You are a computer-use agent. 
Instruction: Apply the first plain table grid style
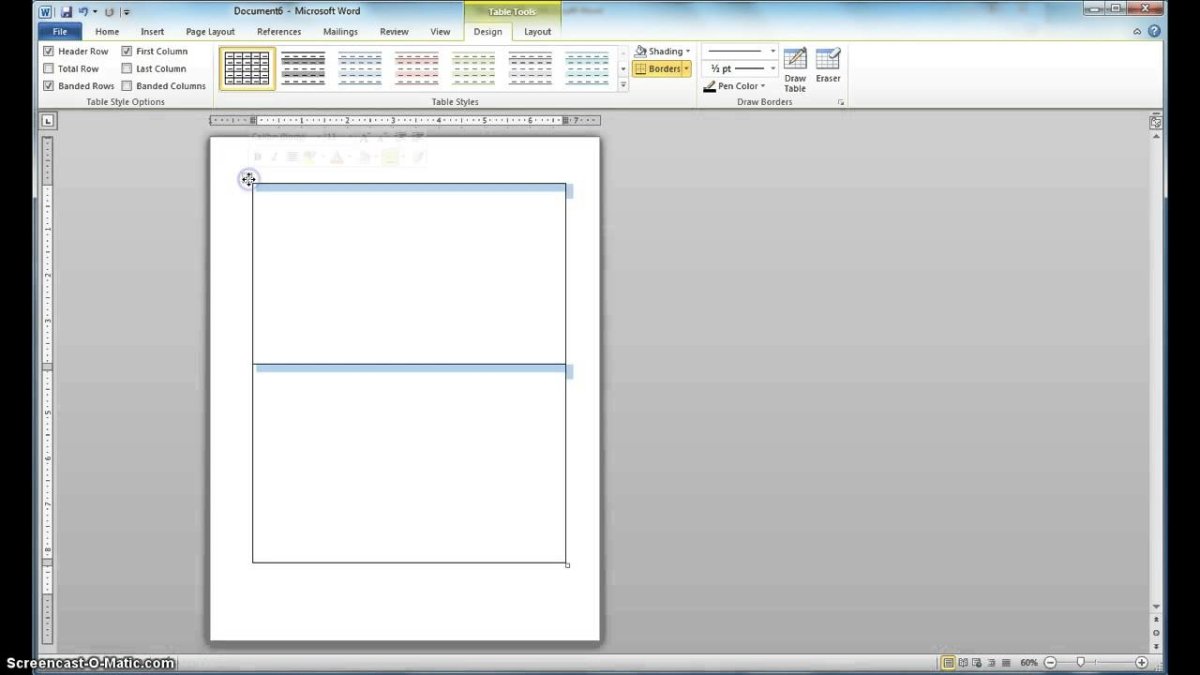pyautogui.click(x=247, y=68)
